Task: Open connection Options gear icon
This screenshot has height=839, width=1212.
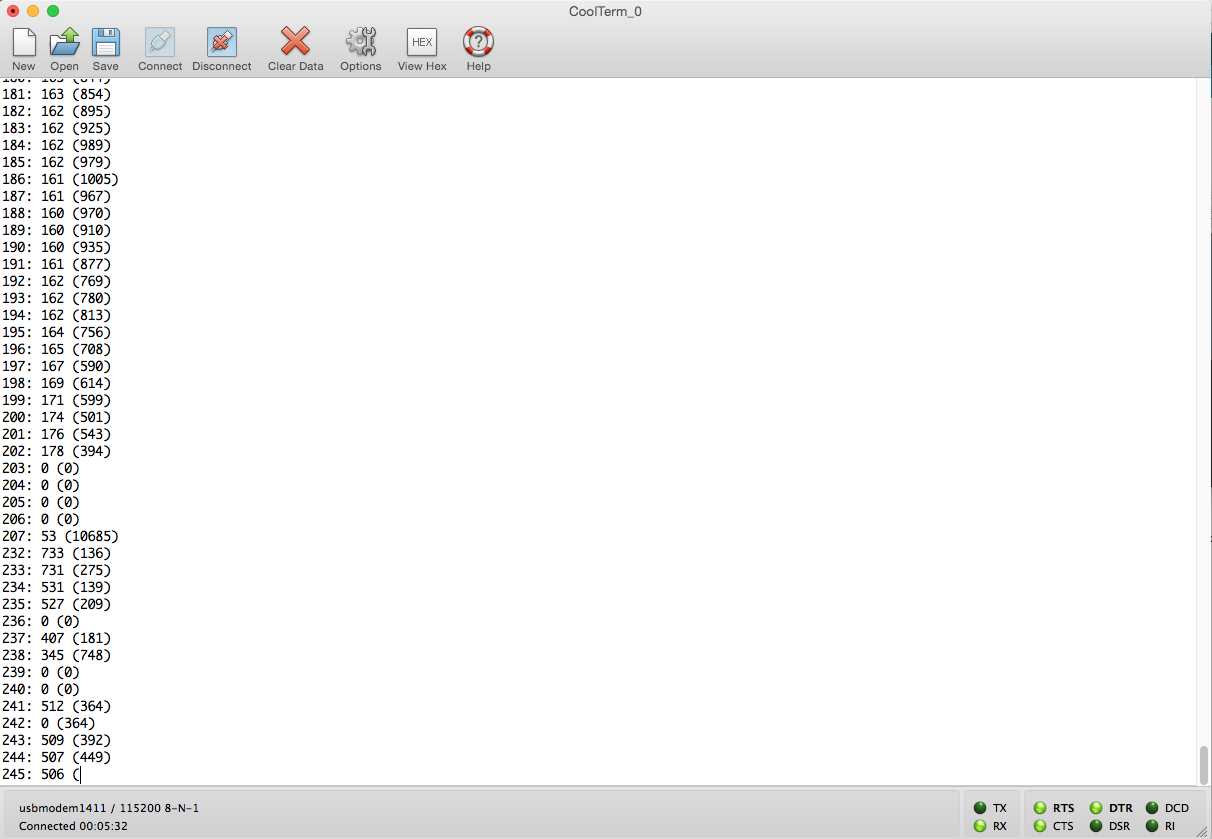Action: click(x=360, y=42)
